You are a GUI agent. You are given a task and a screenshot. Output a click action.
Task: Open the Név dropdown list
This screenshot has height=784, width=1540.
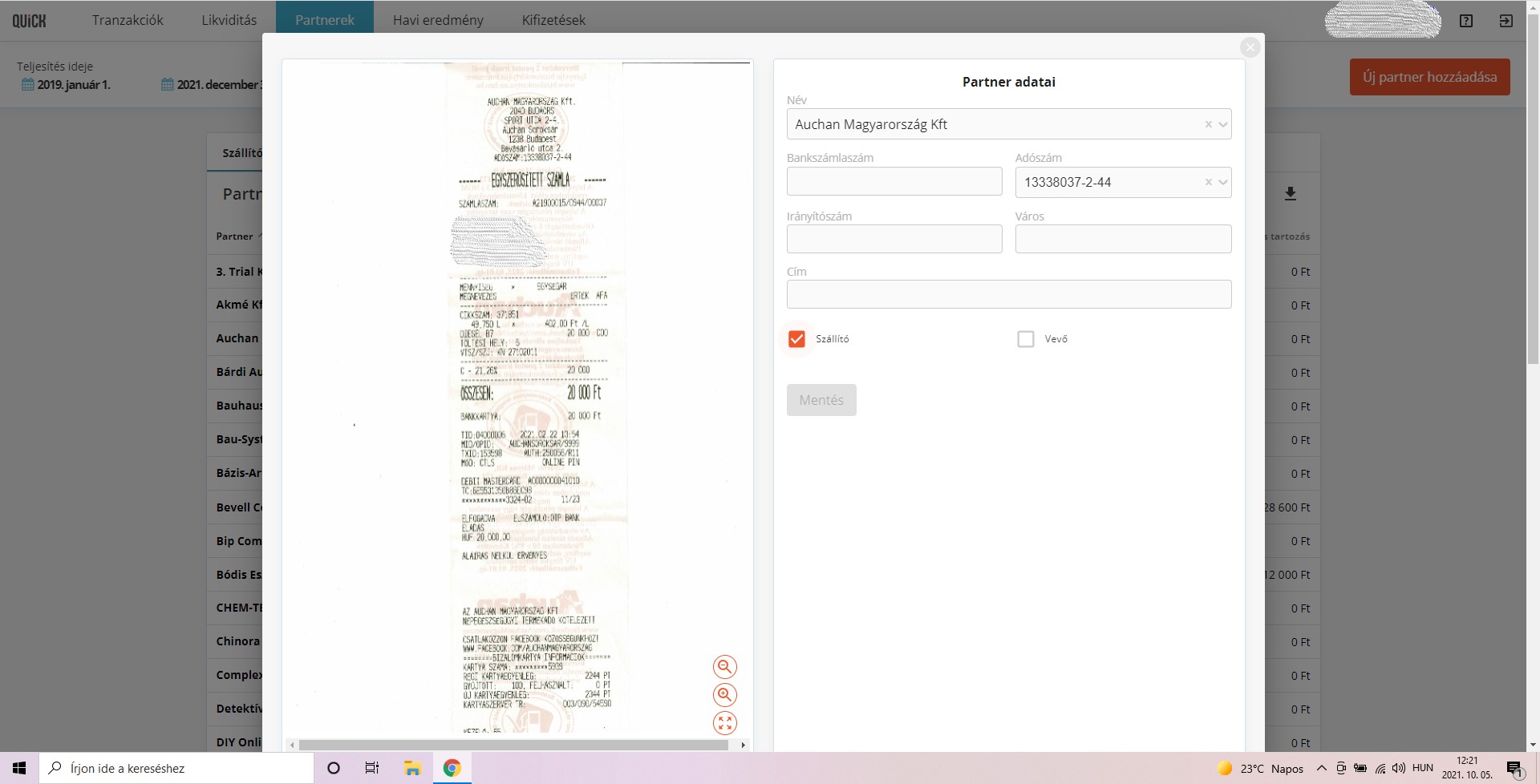click(1223, 124)
